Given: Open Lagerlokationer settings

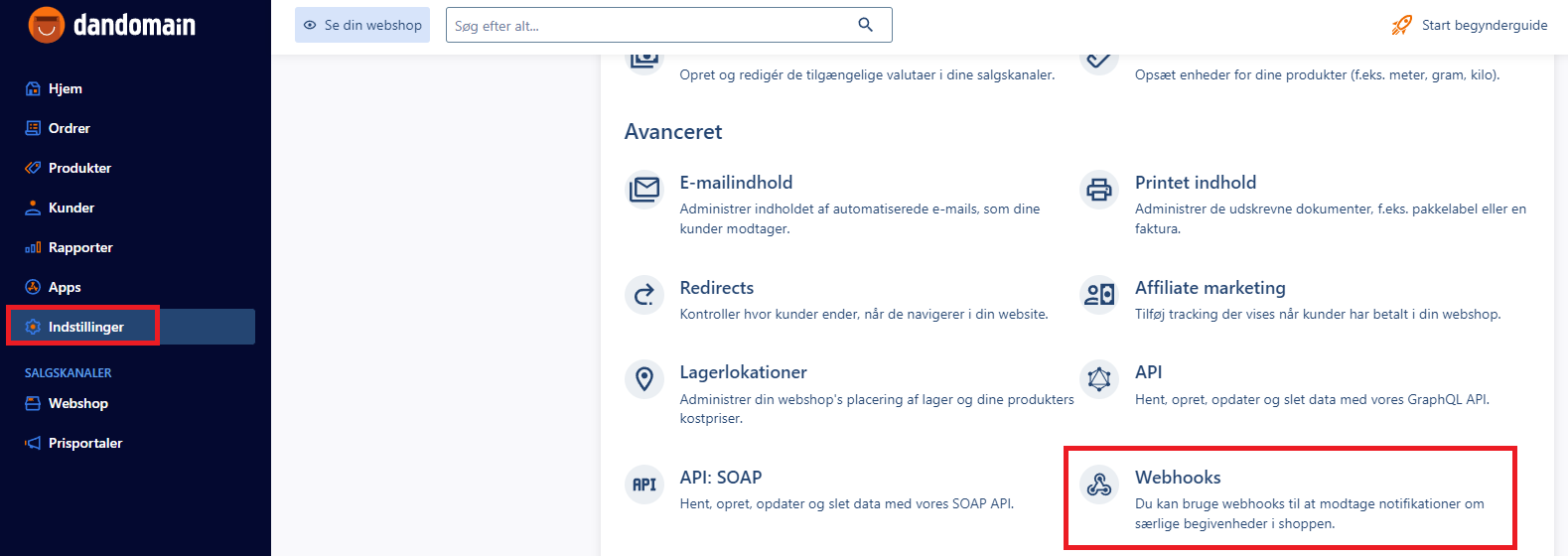Looking at the screenshot, I should (x=744, y=372).
